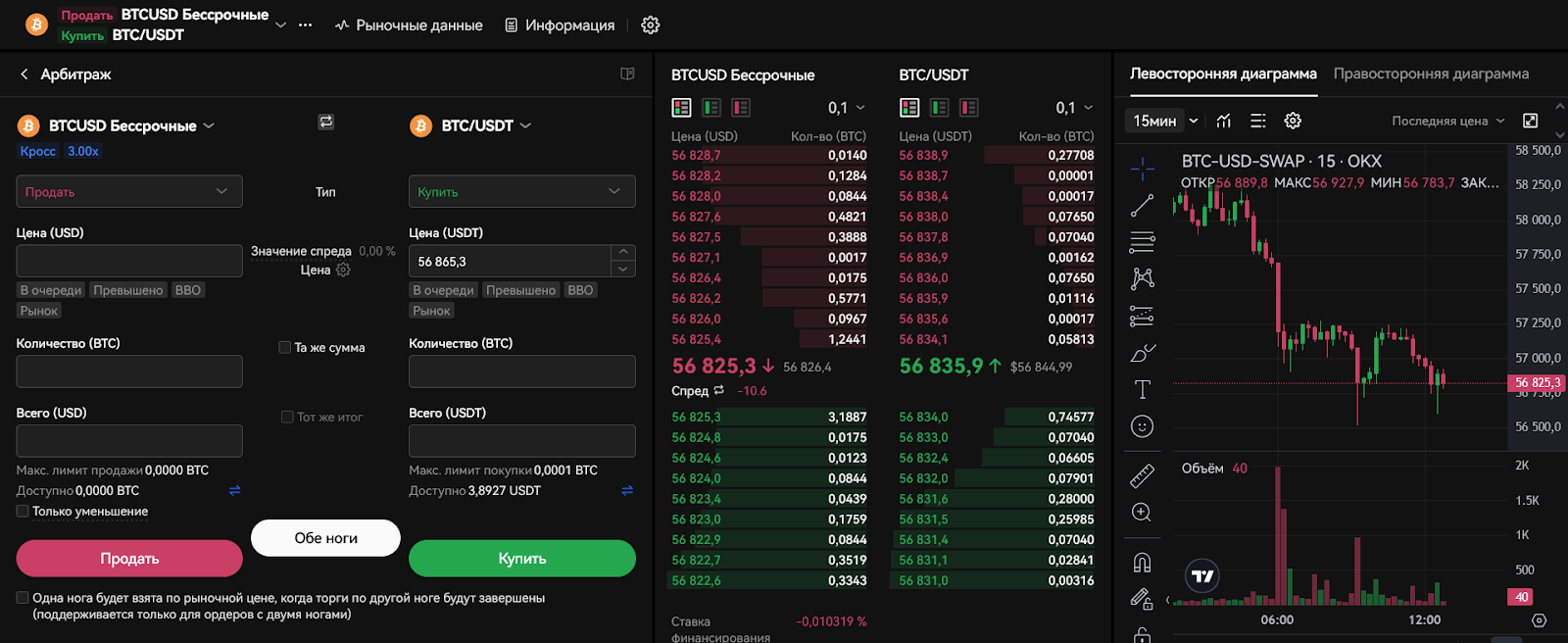This screenshot has width=1568, height=643.
Task: Enable Только уменьшение checkbox
Action: pyautogui.click(x=23, y=511)
